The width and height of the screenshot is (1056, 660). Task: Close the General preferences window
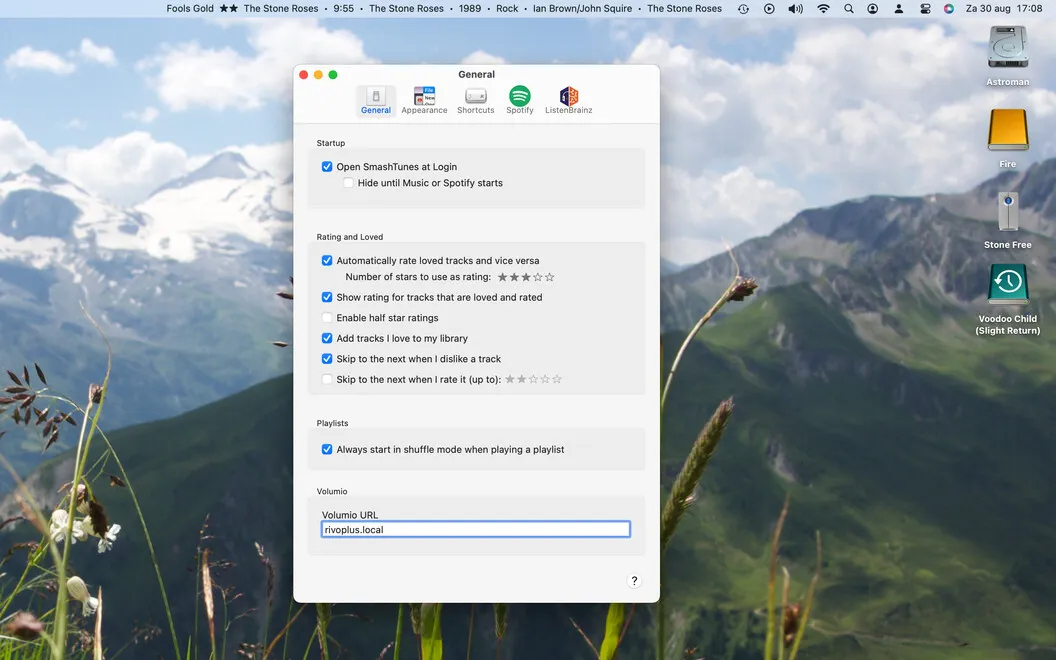coord(304,75)
